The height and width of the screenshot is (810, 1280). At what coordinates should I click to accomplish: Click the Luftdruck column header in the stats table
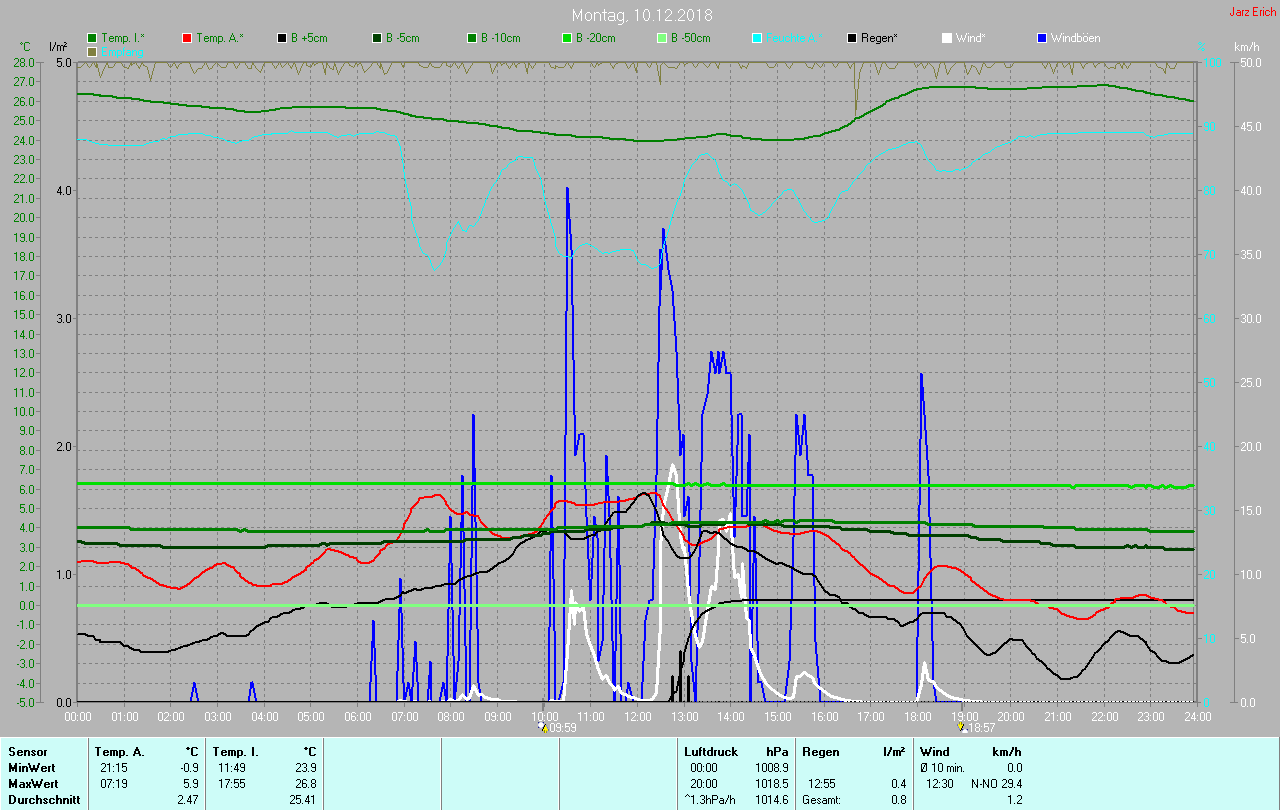coord(709,751)
